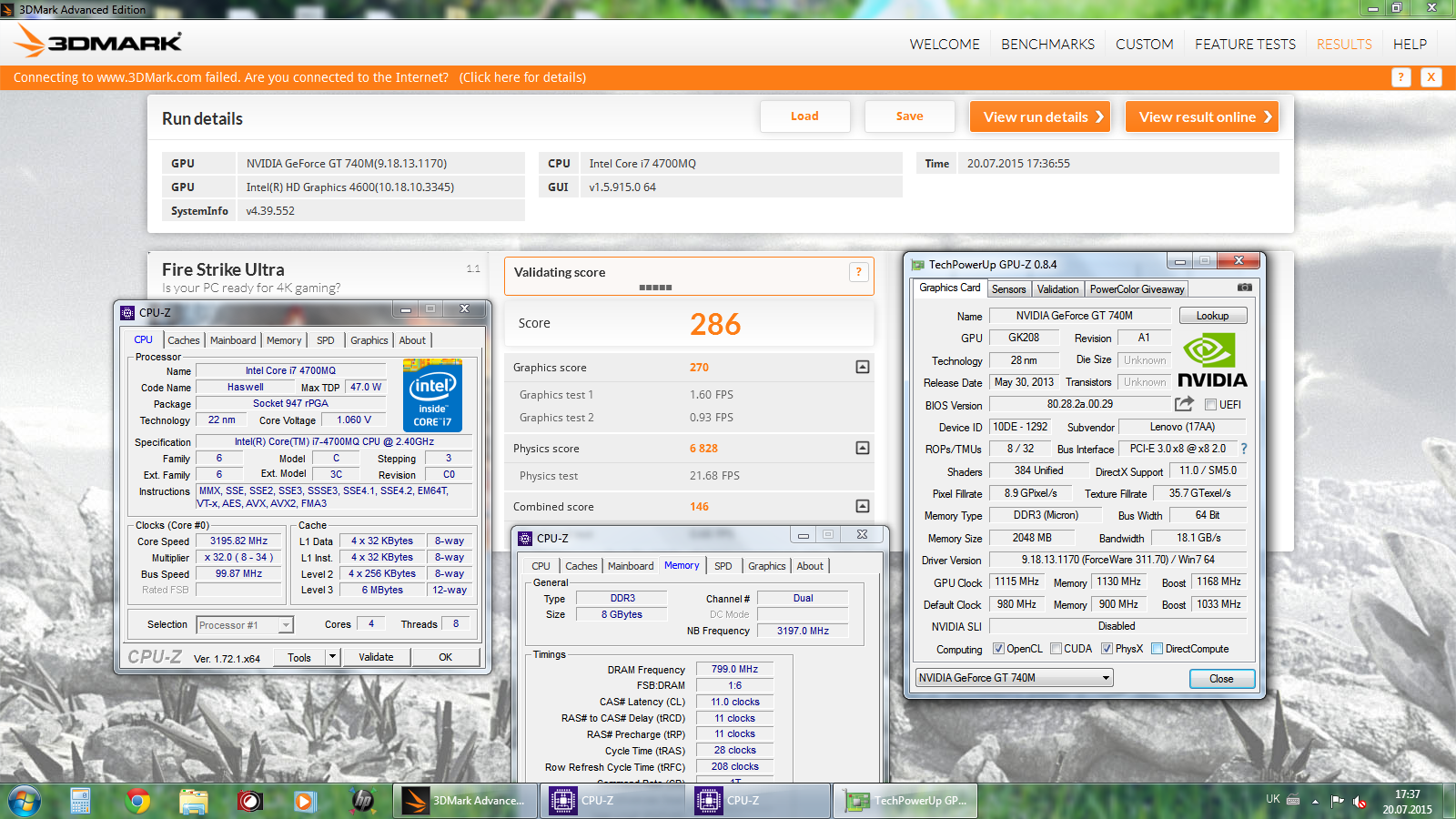Switch to 3DMark Advanced taskbar item
Image resolution: width=1456 pixels, height=819 pixels.
point(464,801)
